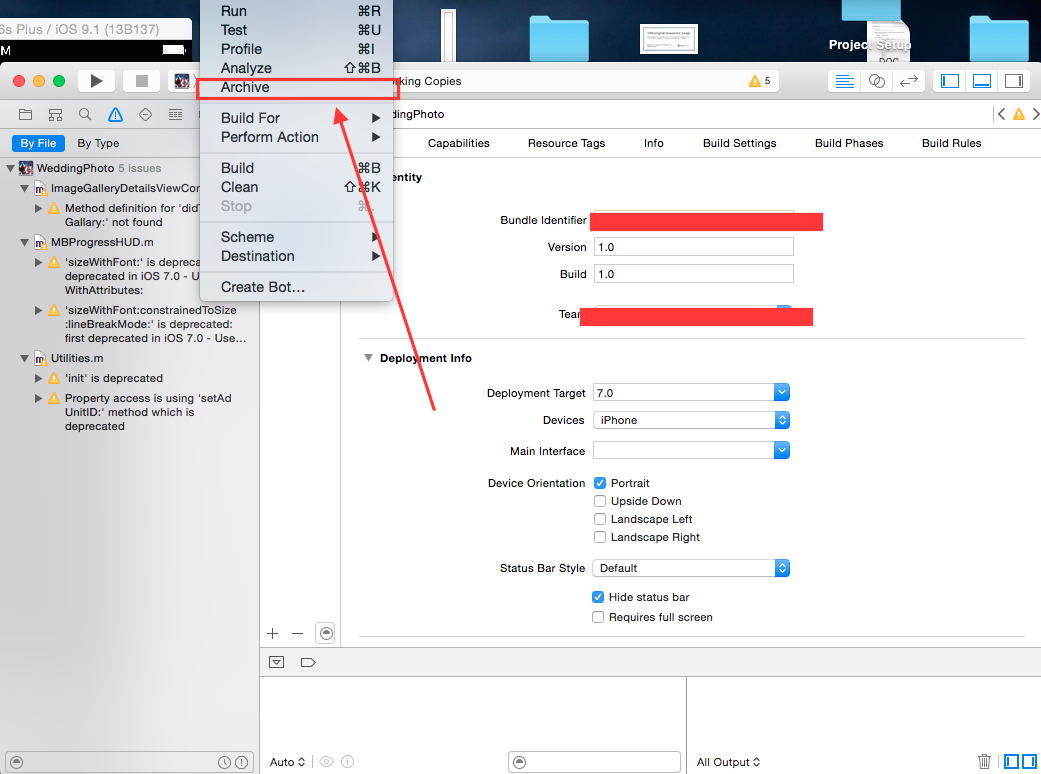
Task: Choose Clean from the Product menu
Action: tap(296, 187)
